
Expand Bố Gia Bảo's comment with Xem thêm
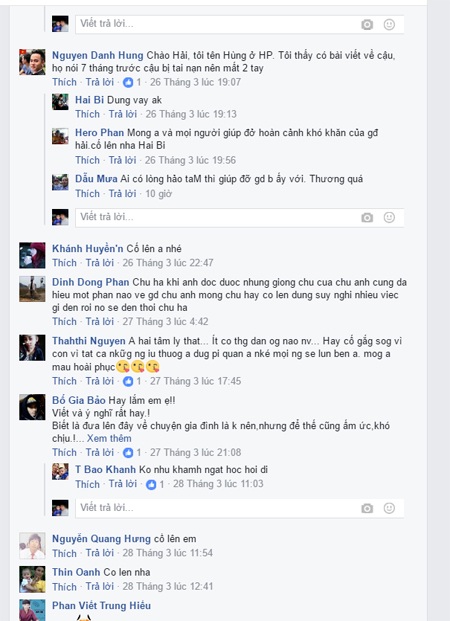click(x=109, y=438)
